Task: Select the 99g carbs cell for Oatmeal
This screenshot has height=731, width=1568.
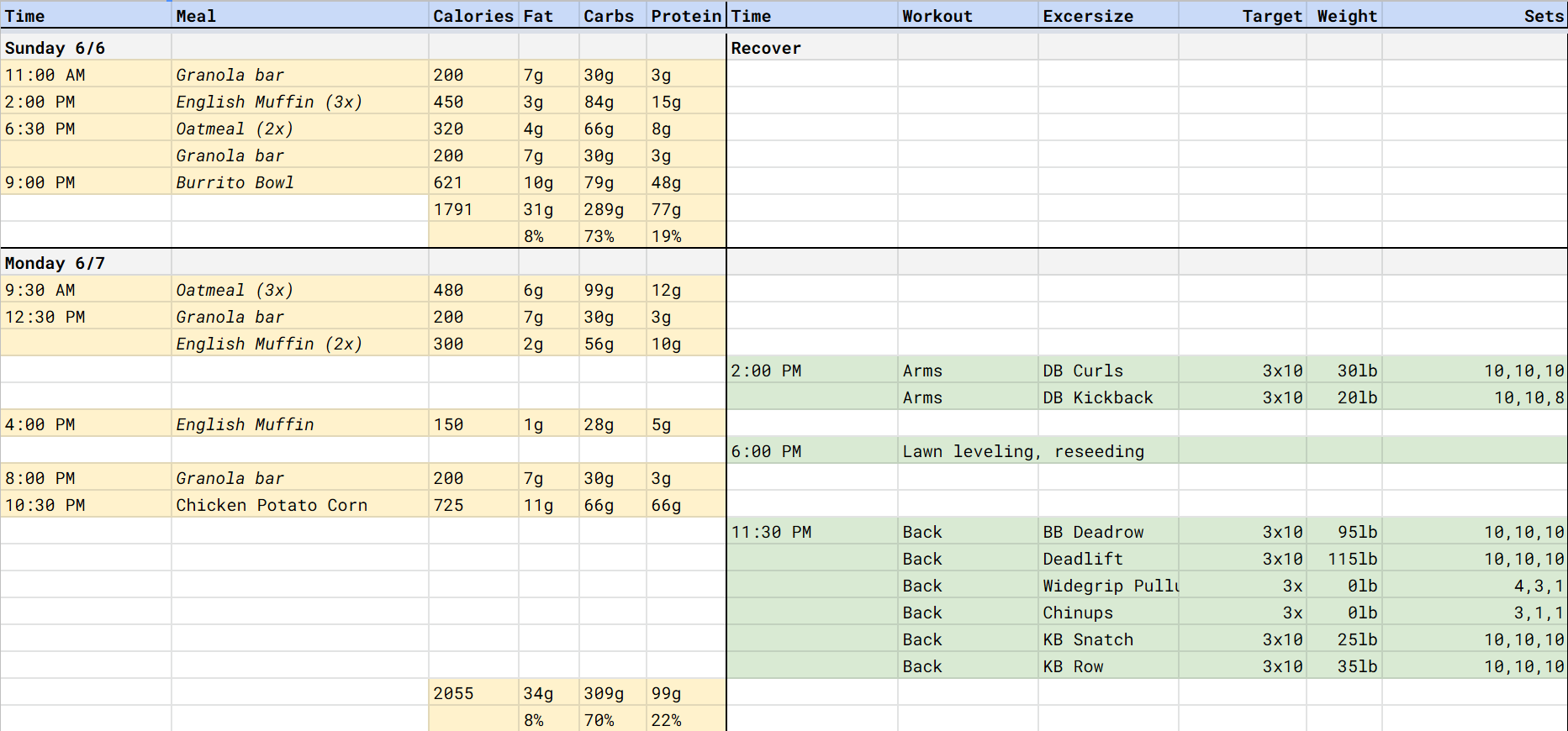Action: (x=613, y=289)
